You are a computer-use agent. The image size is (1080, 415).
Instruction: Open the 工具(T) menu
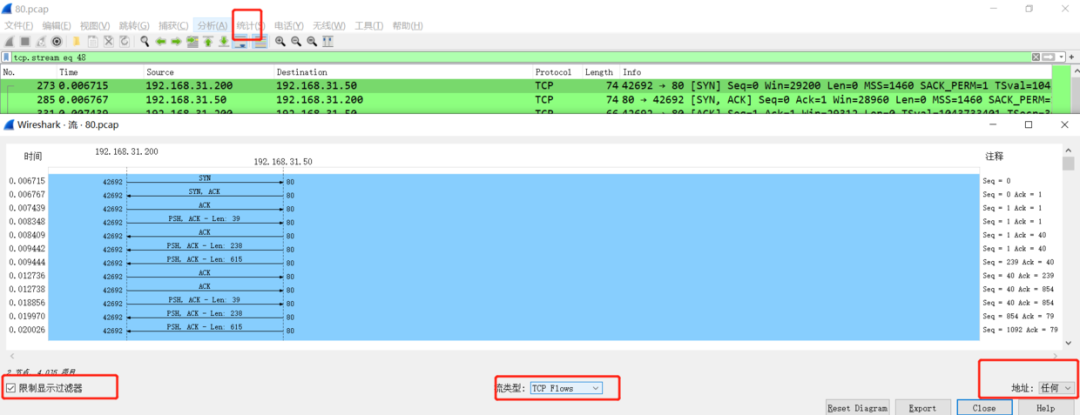(x=368, y=25)
